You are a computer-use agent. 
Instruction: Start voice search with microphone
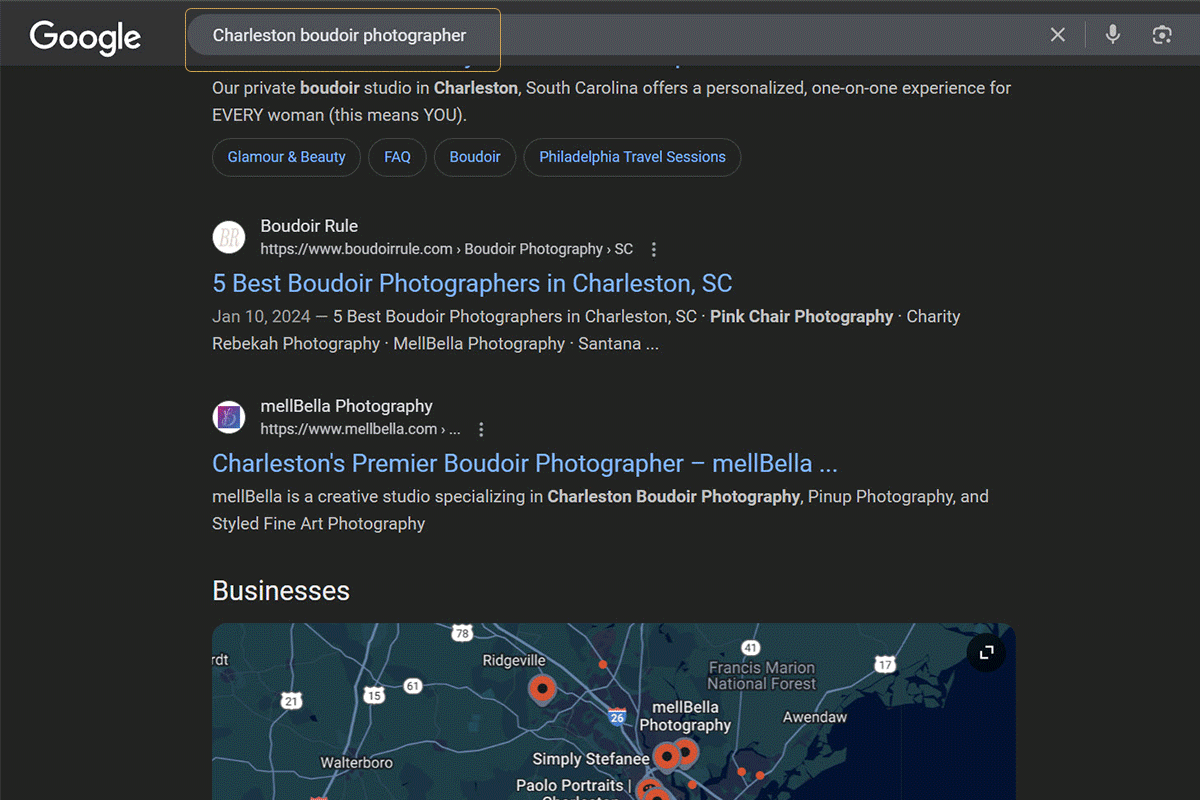[1113, 35]
